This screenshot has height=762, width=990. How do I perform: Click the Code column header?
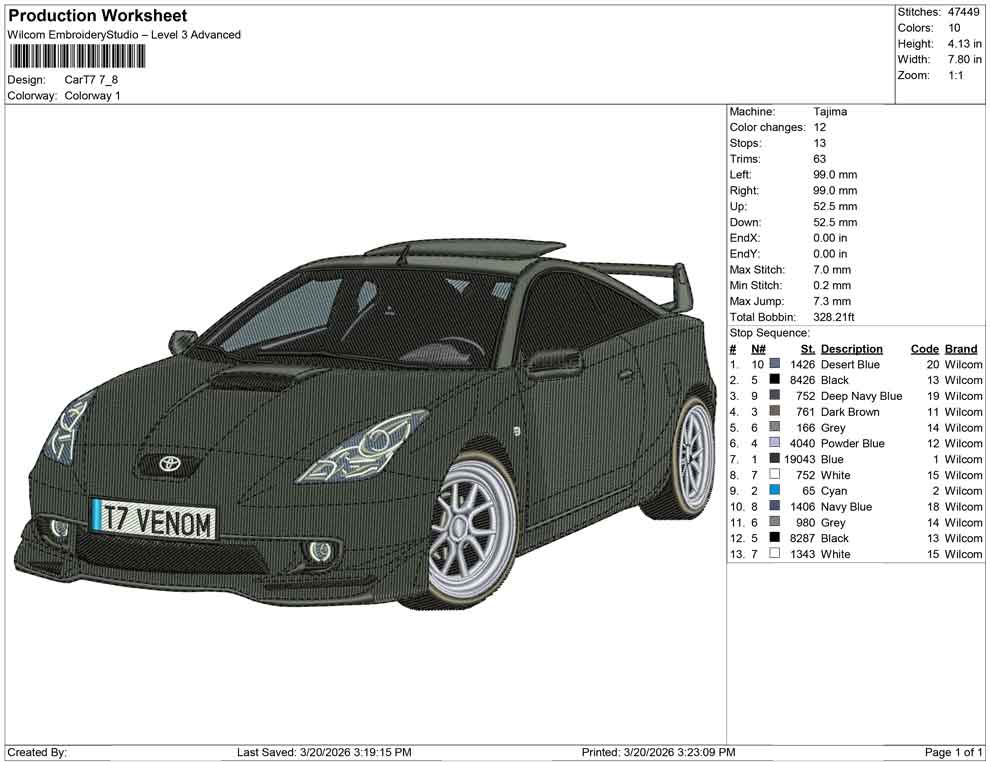click(924, 349)
